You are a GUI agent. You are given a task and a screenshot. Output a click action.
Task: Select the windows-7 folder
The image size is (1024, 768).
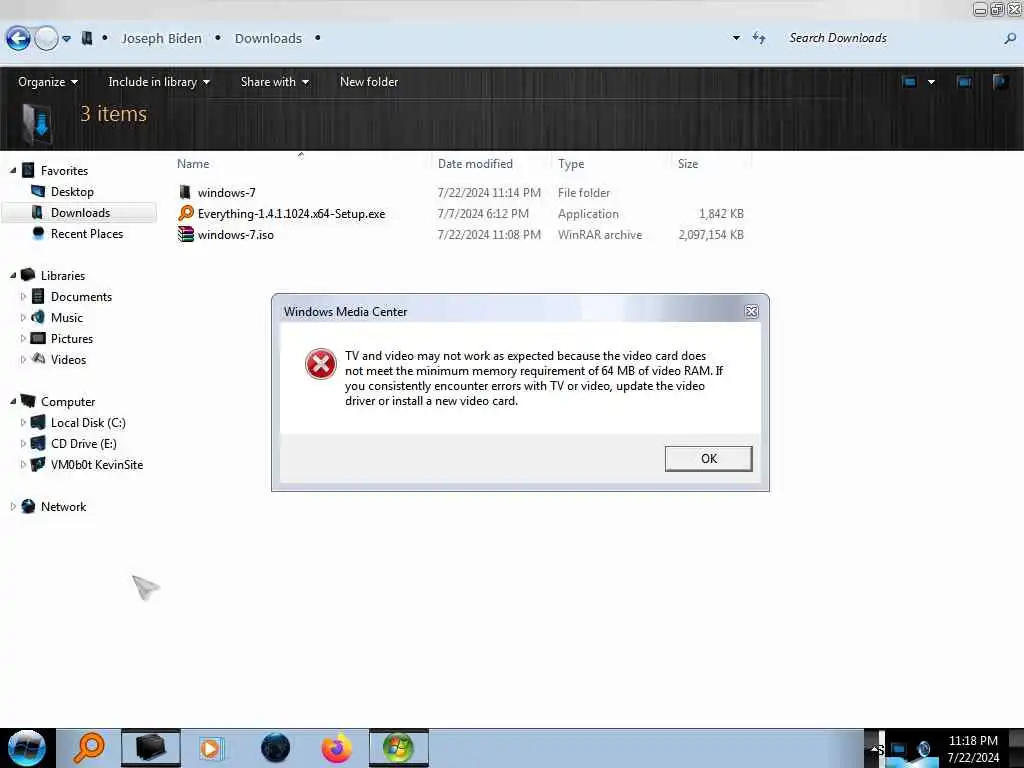[x=227, y=193]
